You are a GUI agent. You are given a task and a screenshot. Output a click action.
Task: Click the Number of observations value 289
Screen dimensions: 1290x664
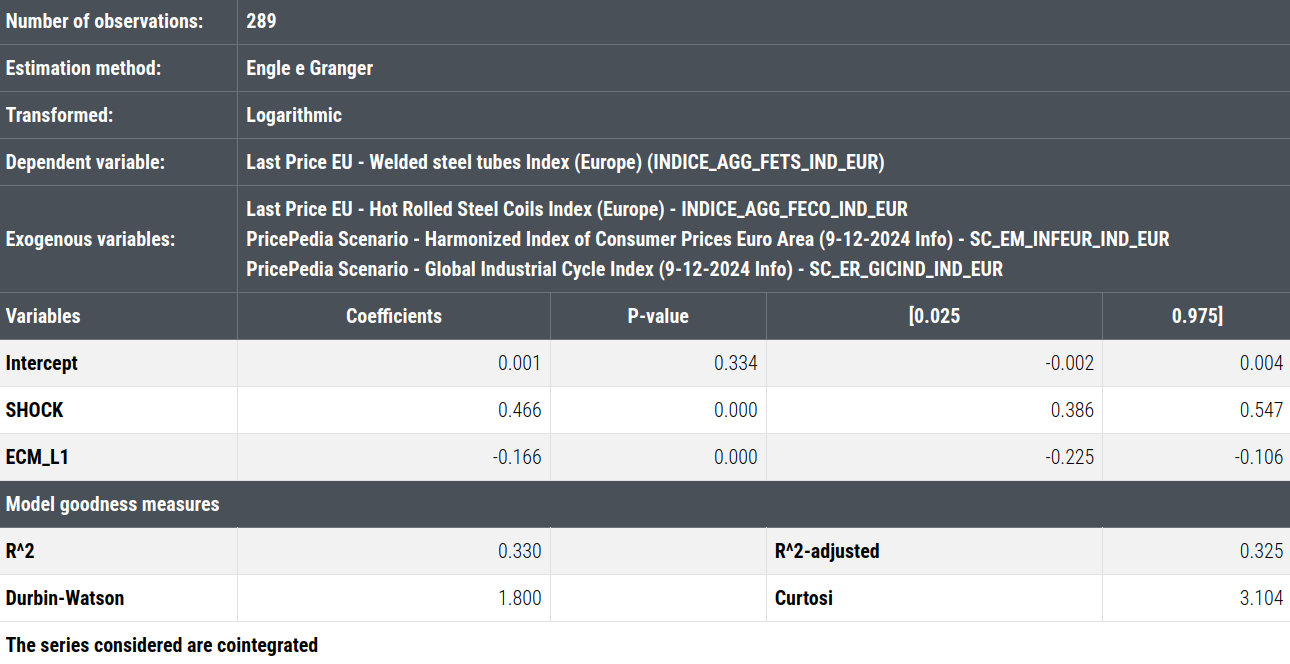(261, 21)
